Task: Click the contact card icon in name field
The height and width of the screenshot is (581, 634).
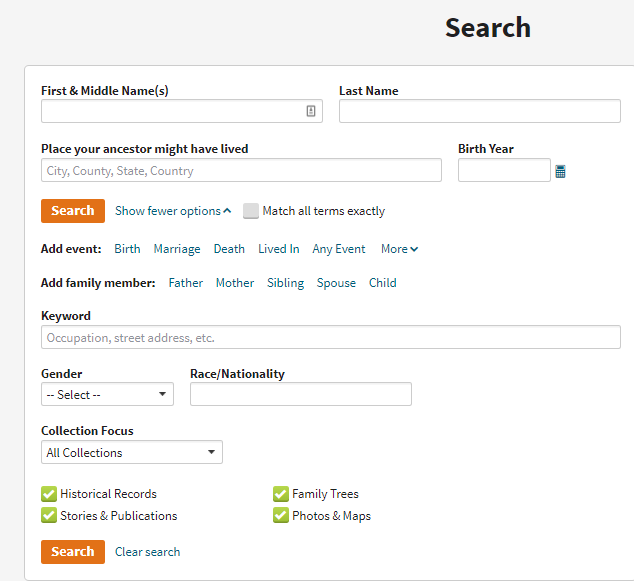Action: 311,111
